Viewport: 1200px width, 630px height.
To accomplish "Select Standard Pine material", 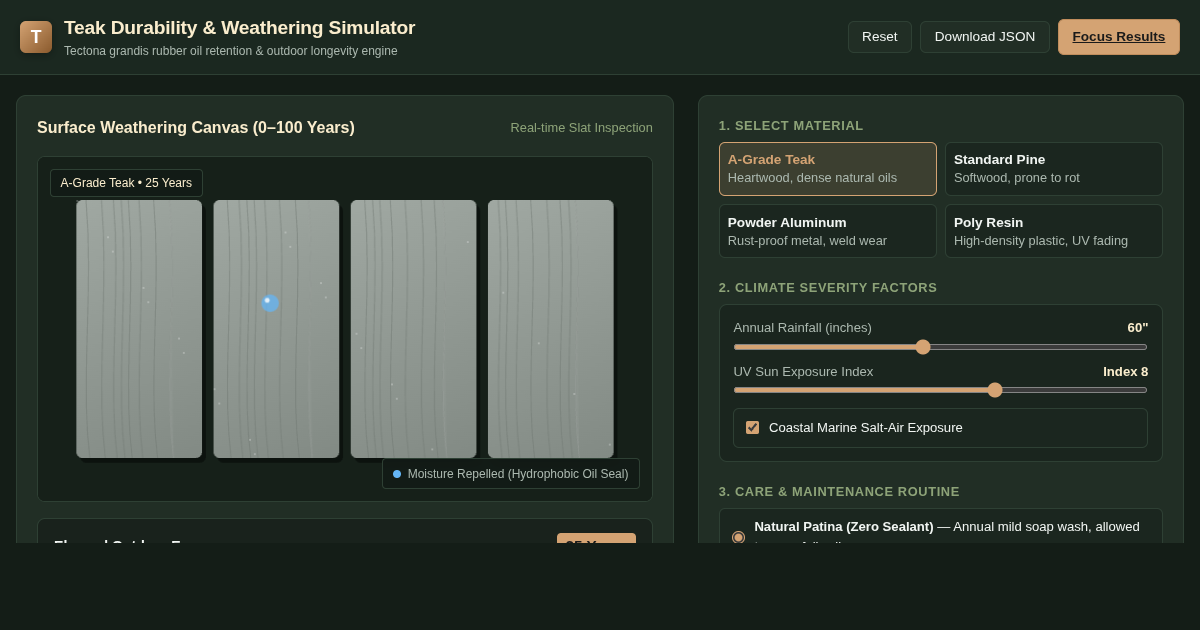I will click(x=1054, y=169).
